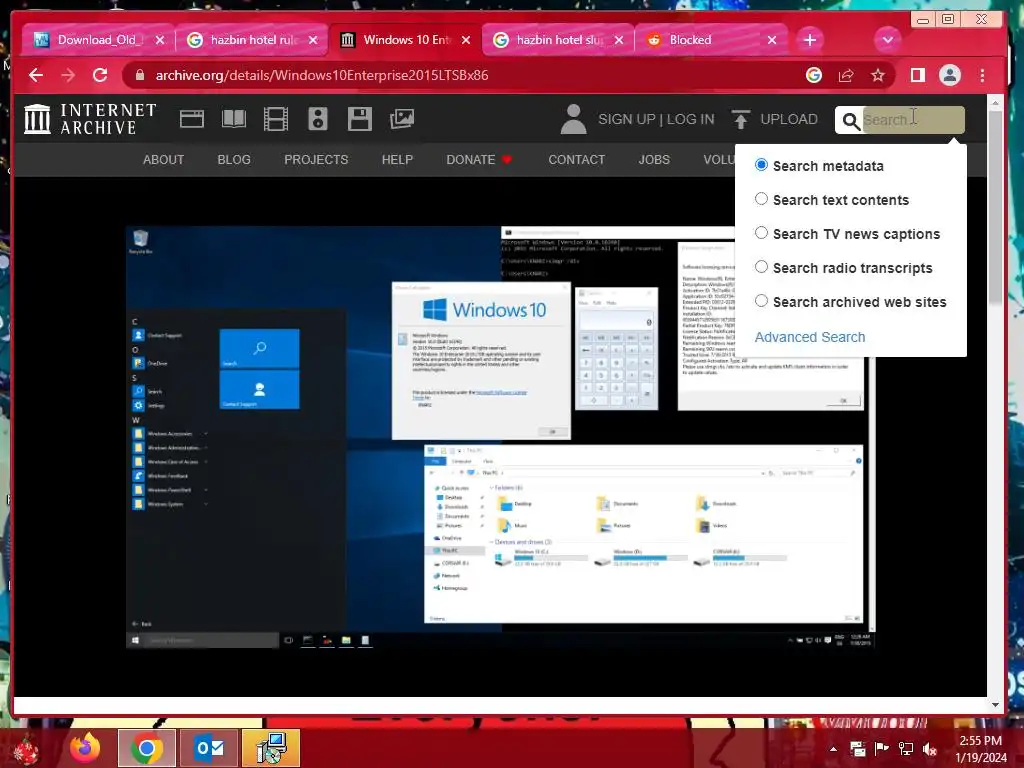
Task: Click the Search input field
Action: click(913, 120)
